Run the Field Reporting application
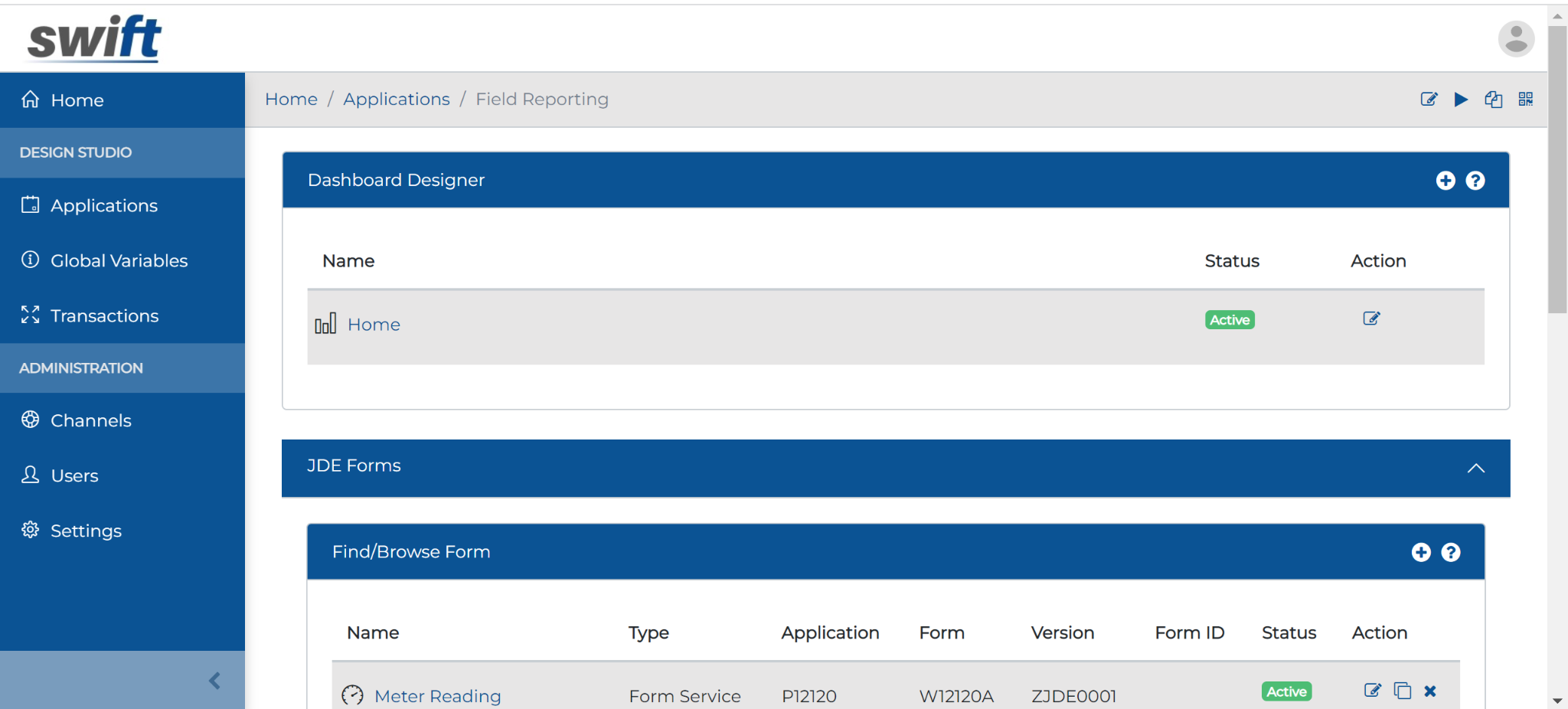This screenshot has width=1568, height=709. pyautogui.click(x=1462, y=100)
